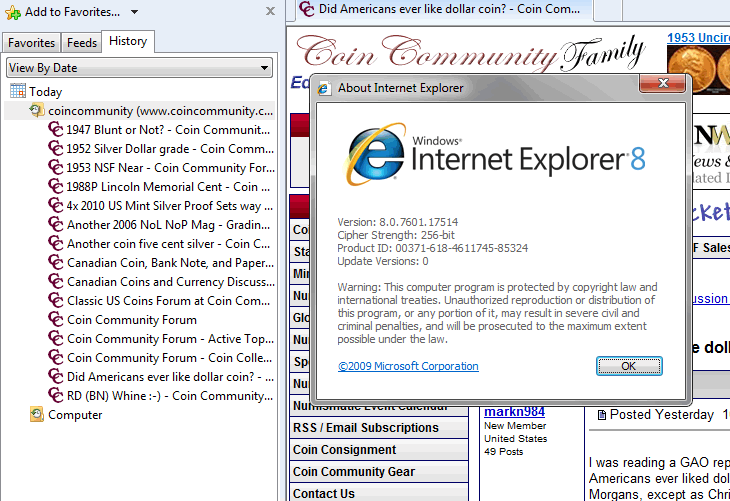
Task: Click site icon beside '1953 NSF Near'
Action: click(55, 167)
